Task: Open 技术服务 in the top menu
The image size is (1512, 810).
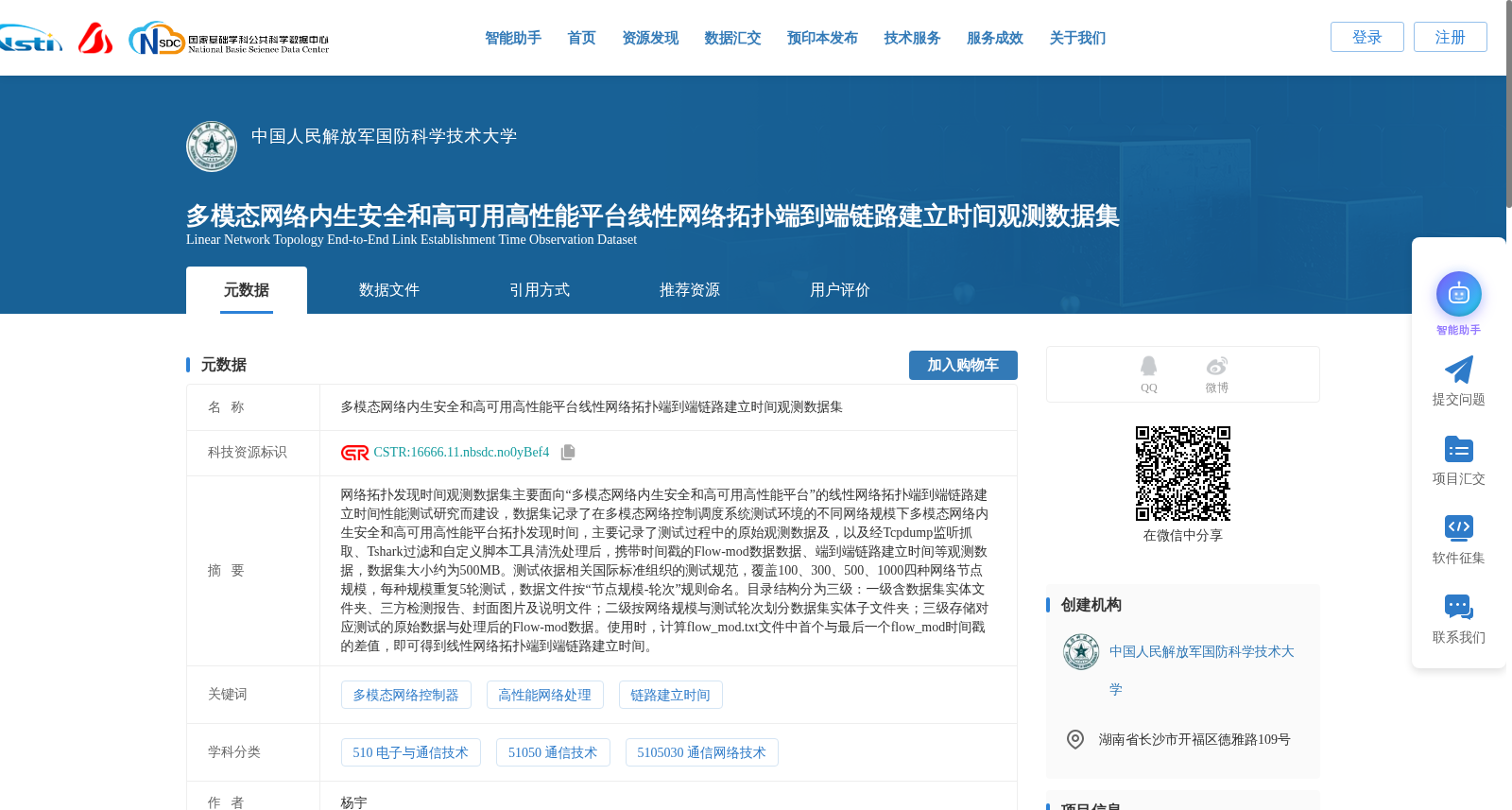Action: pyautogui.click(x=912, y=38)
